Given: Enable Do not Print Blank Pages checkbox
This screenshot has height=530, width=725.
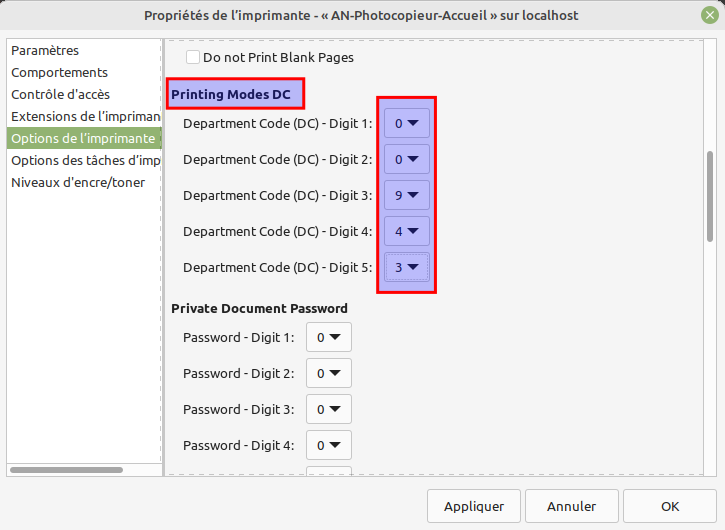Looking at the screenshot, I should [192, 57].
